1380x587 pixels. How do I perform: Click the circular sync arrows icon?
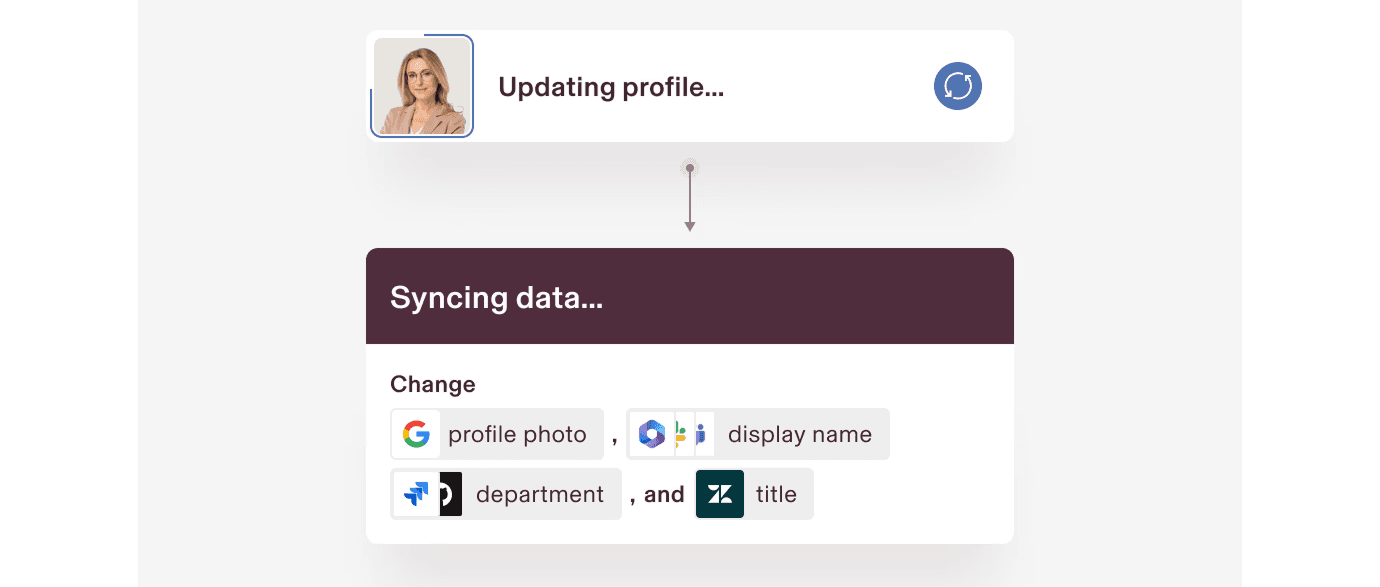click(958, 87)
